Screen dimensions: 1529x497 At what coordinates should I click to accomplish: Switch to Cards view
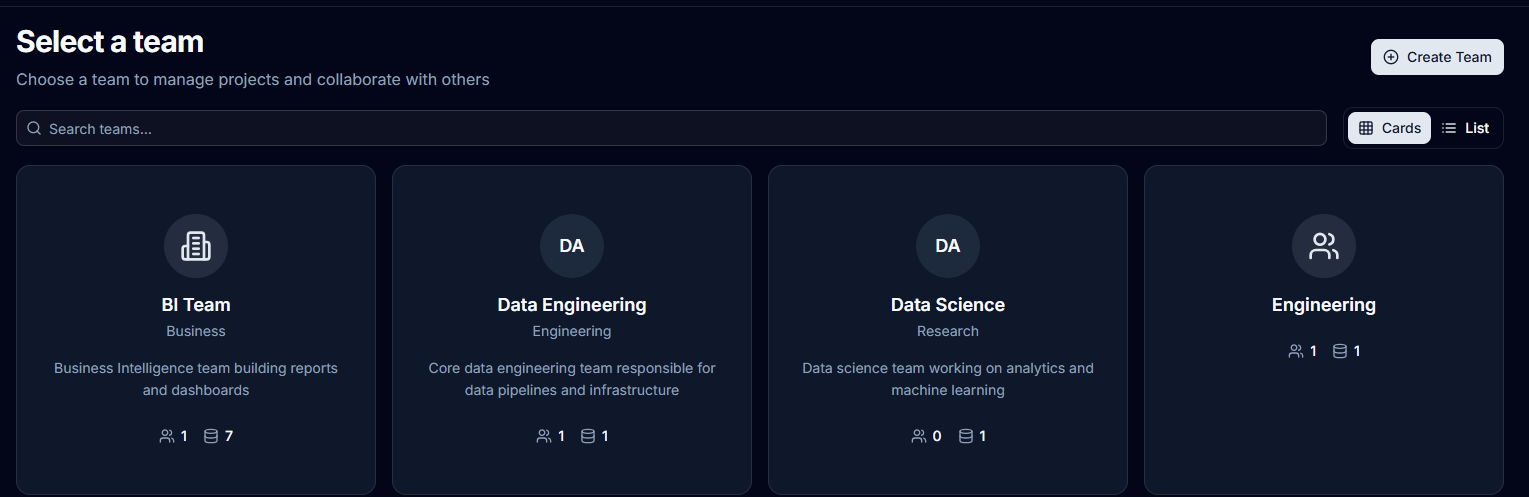coord(1389,128)
